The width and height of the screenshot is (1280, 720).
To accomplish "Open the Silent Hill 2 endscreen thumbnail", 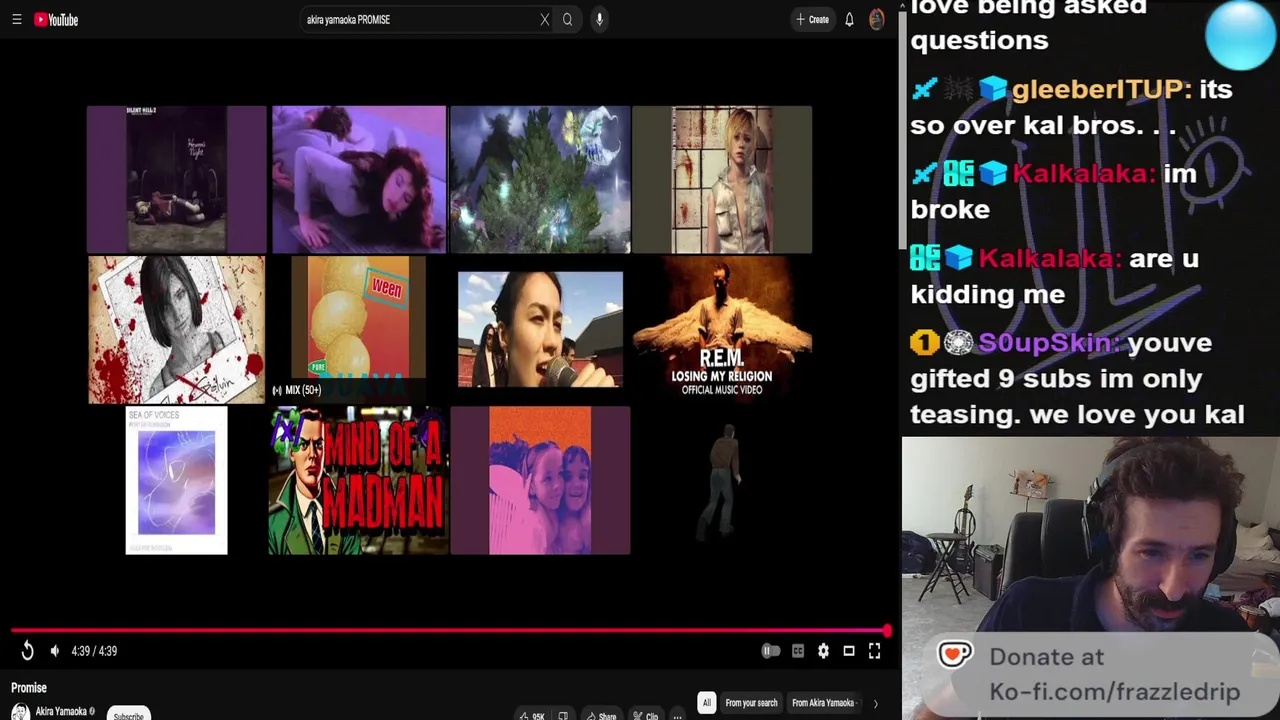I will point(176,179).
